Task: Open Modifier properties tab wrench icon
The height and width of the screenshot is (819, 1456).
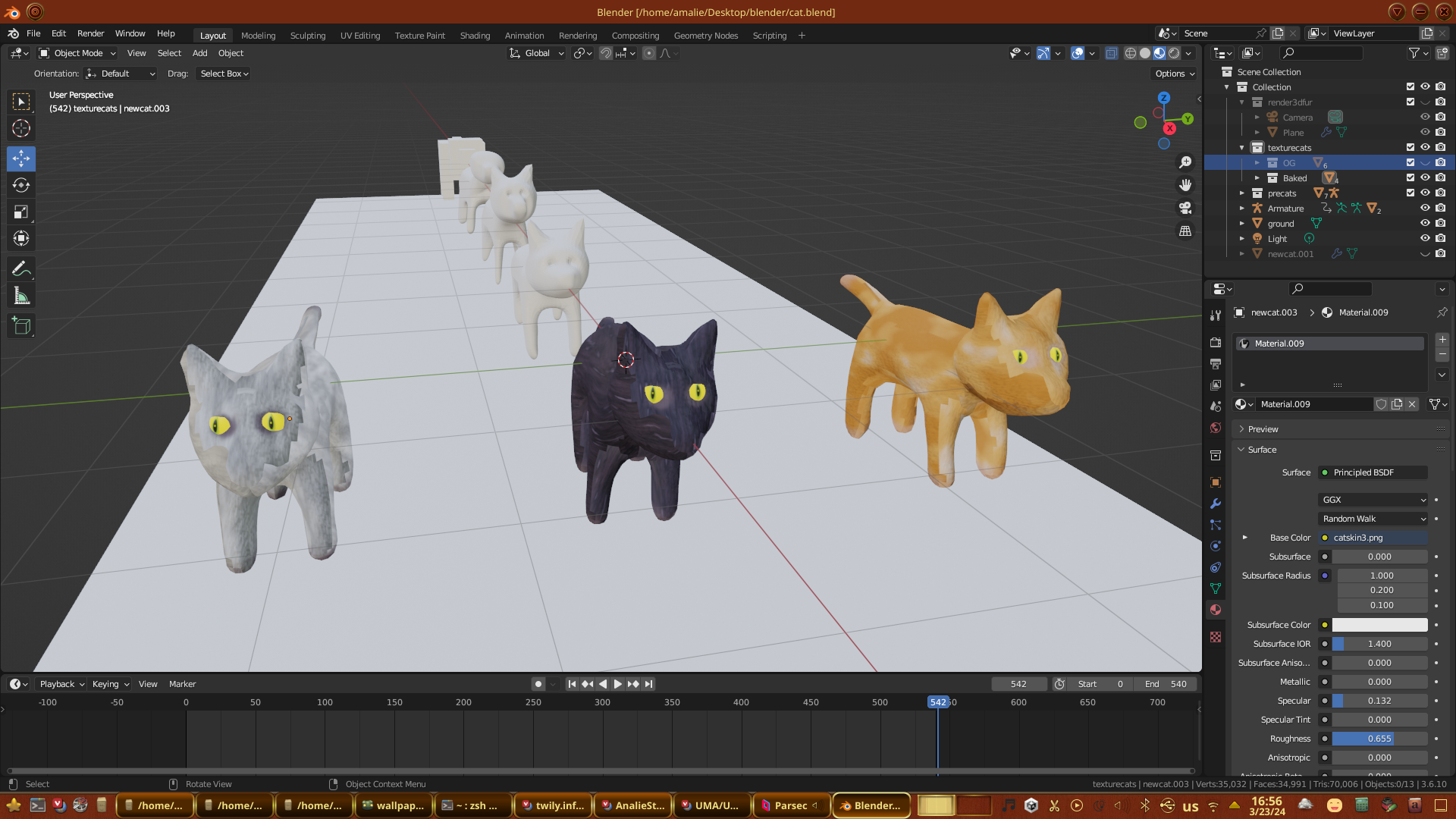Action: (1216, 504)
